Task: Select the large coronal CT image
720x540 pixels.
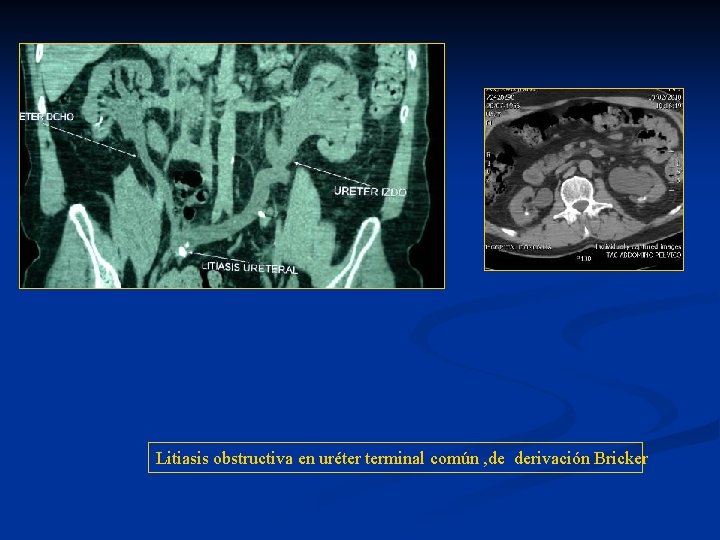Action: 232,166
